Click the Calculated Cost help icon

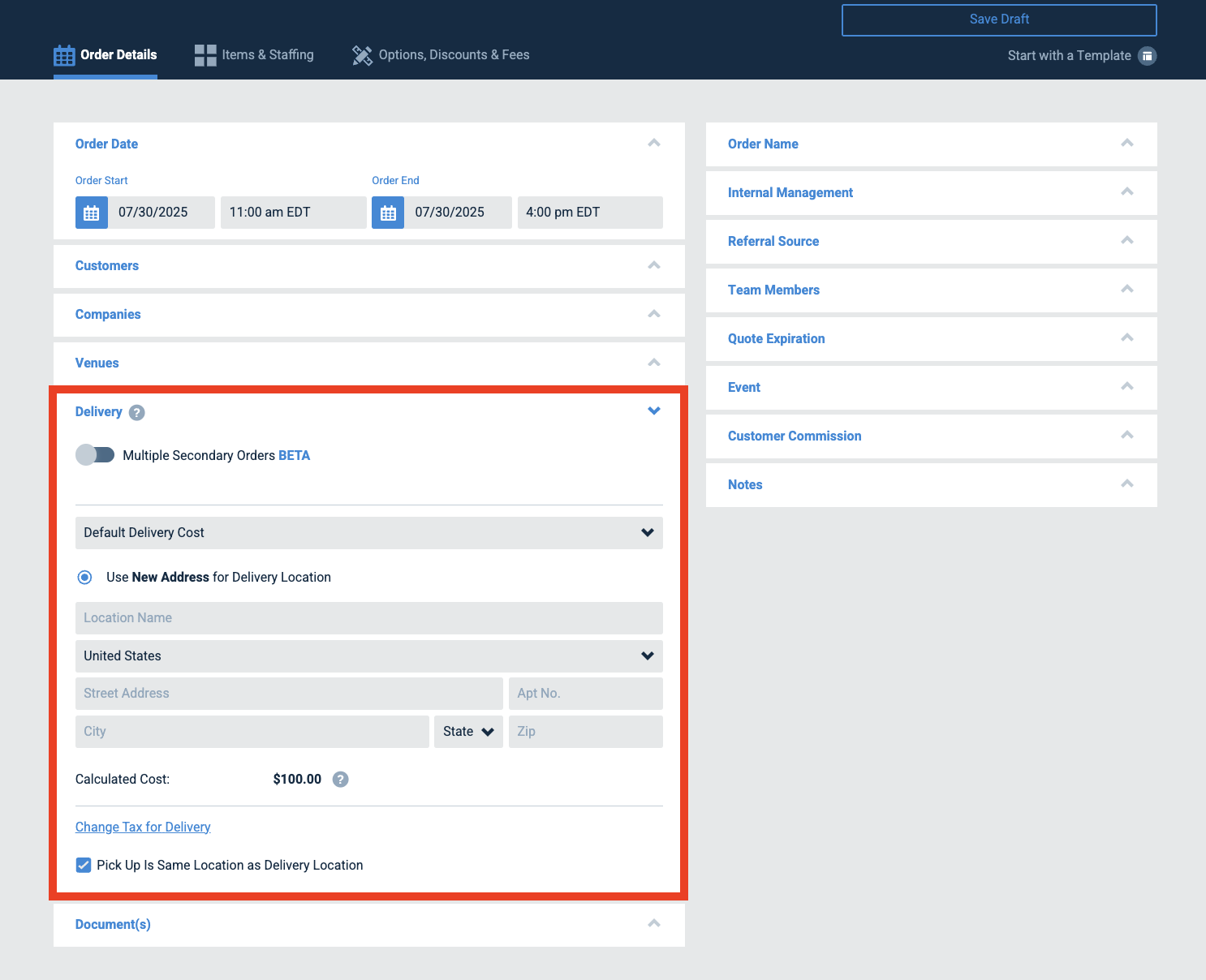click(341, 779)
